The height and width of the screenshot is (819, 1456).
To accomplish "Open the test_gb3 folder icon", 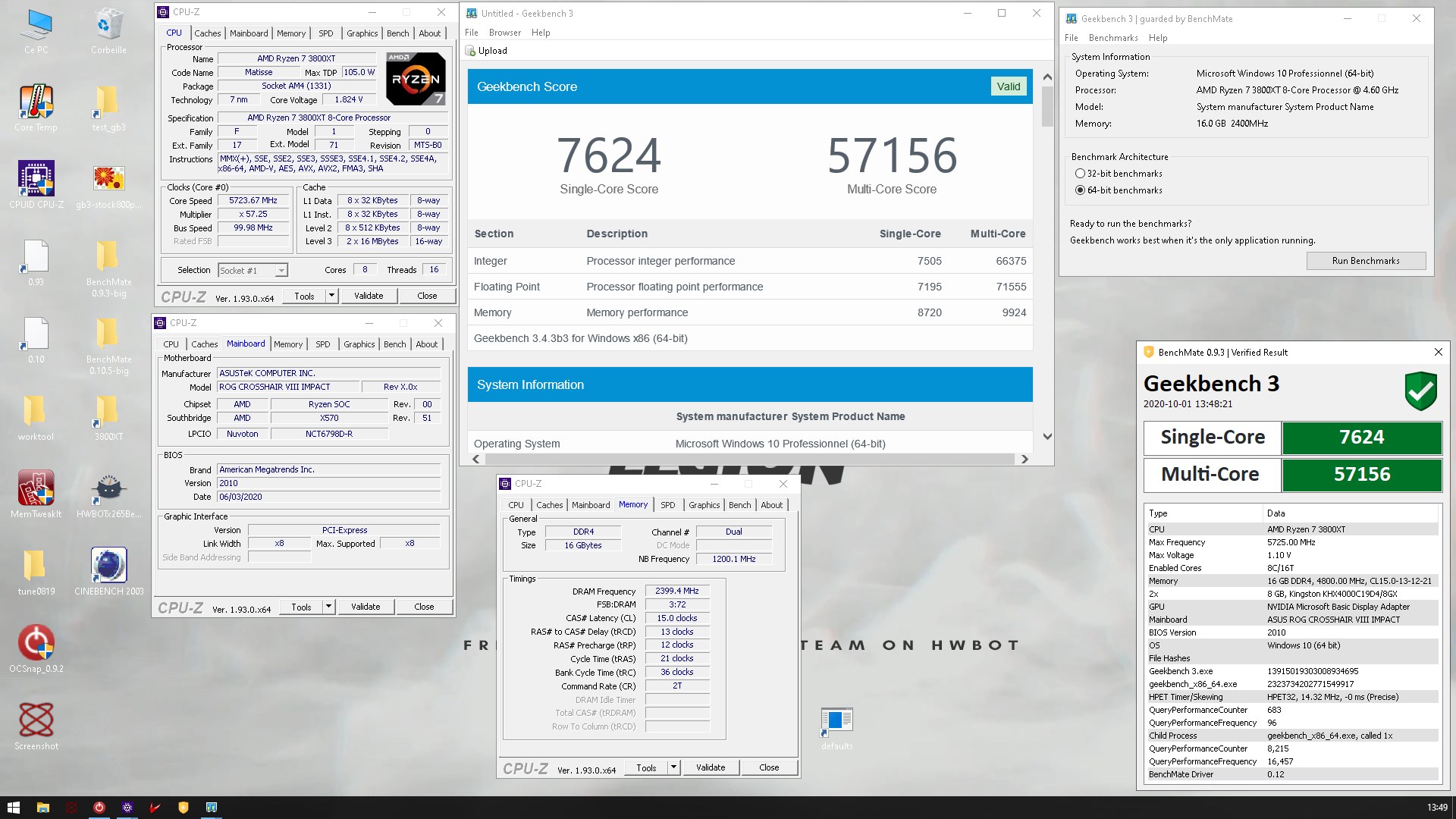I will (108, 108).
